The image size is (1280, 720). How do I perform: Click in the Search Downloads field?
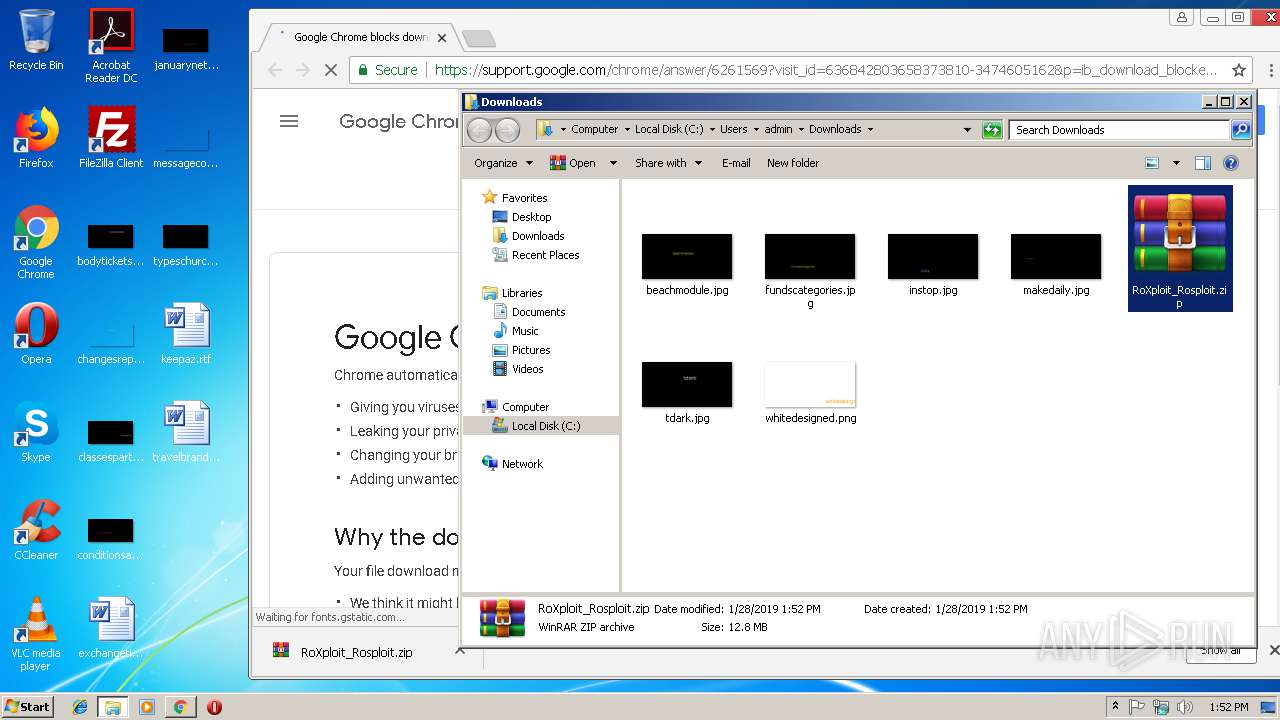click(1120, 130)
